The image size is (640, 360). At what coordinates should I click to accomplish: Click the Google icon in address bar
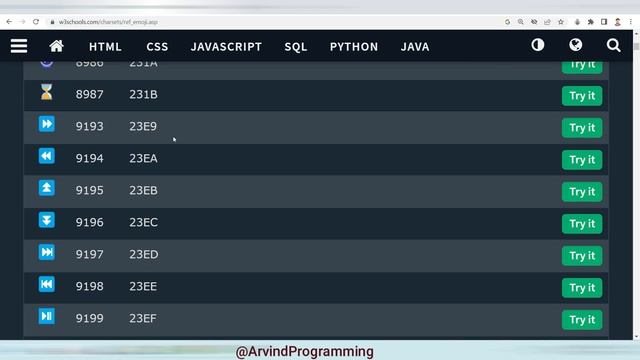(x=507, y=22)
